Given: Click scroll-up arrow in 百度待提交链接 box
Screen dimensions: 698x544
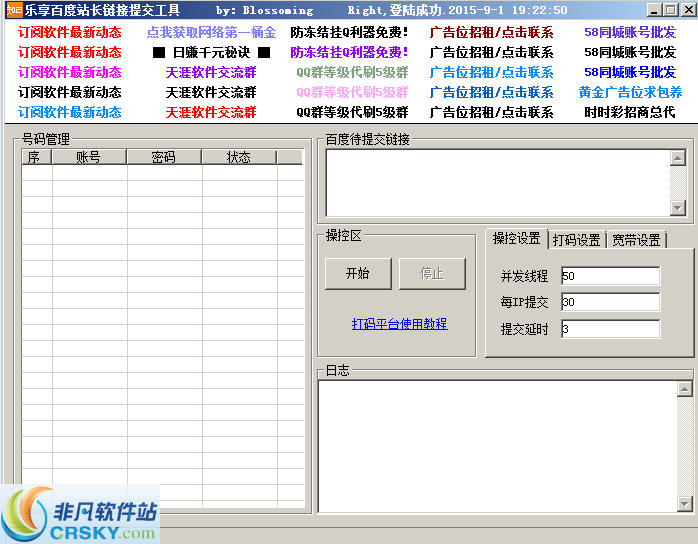Looking at the screenshot, I should point(678,158).
